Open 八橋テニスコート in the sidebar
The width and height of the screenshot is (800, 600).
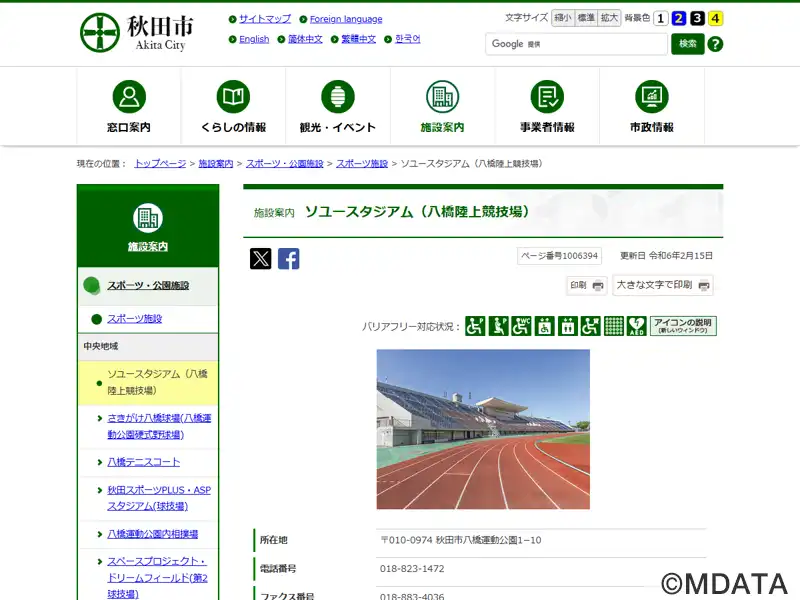144,462
